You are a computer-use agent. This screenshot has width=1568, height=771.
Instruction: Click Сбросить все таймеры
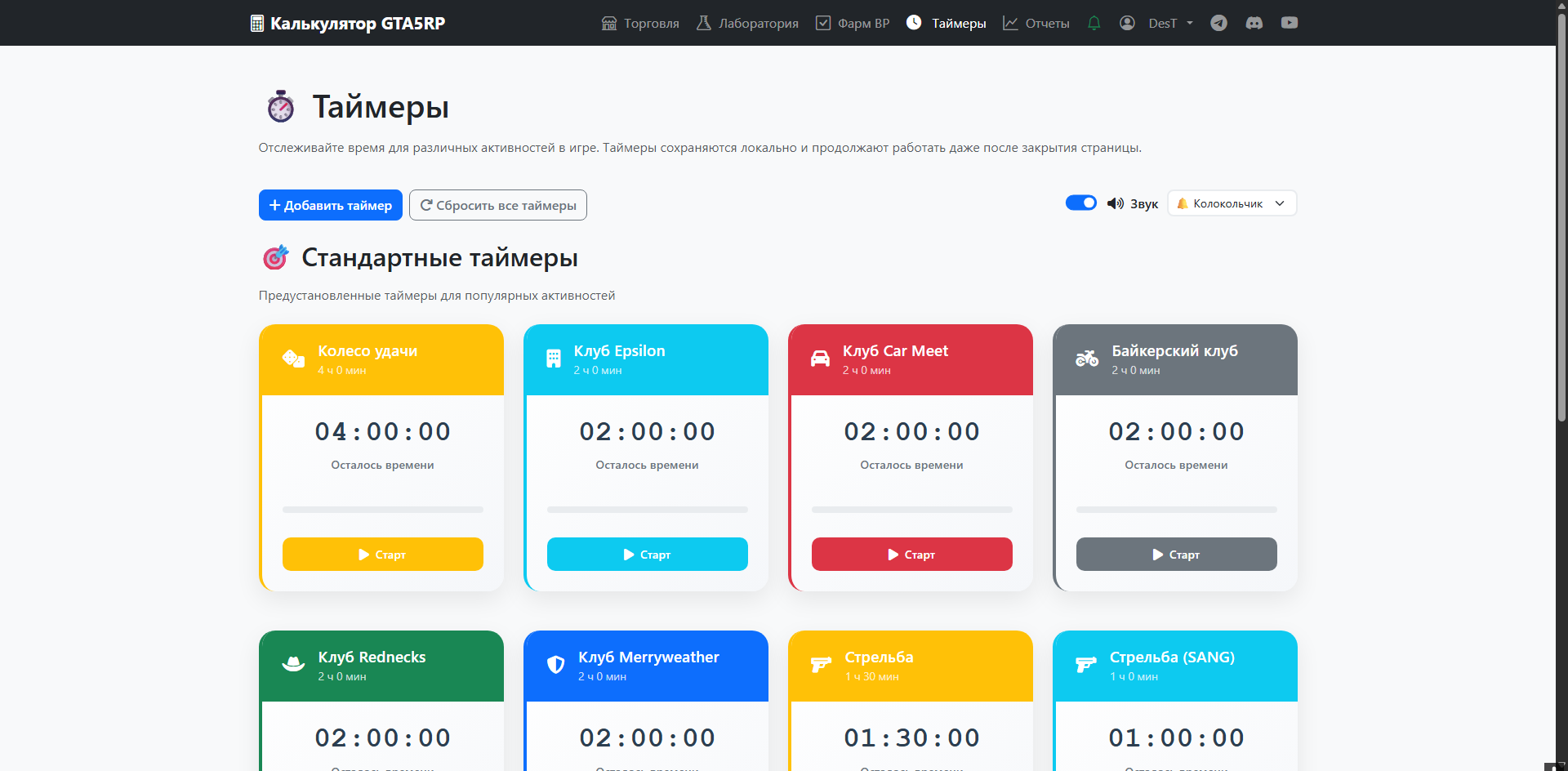(x=498, y=205)
